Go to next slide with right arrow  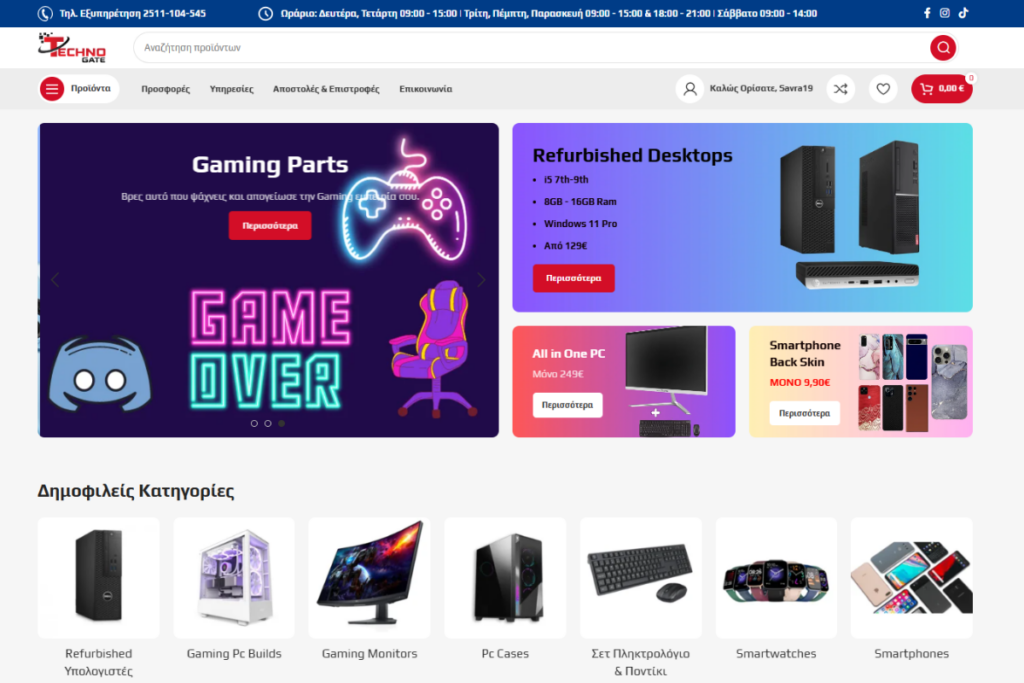(481, 280)
